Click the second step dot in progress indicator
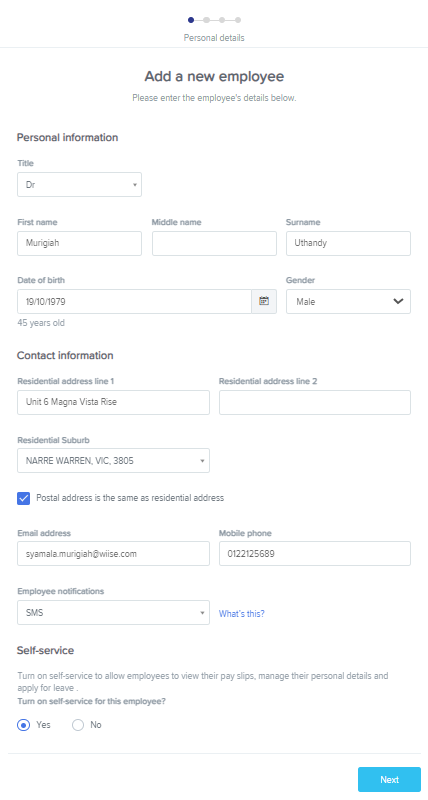428x800 pixels. click(206, 20)
